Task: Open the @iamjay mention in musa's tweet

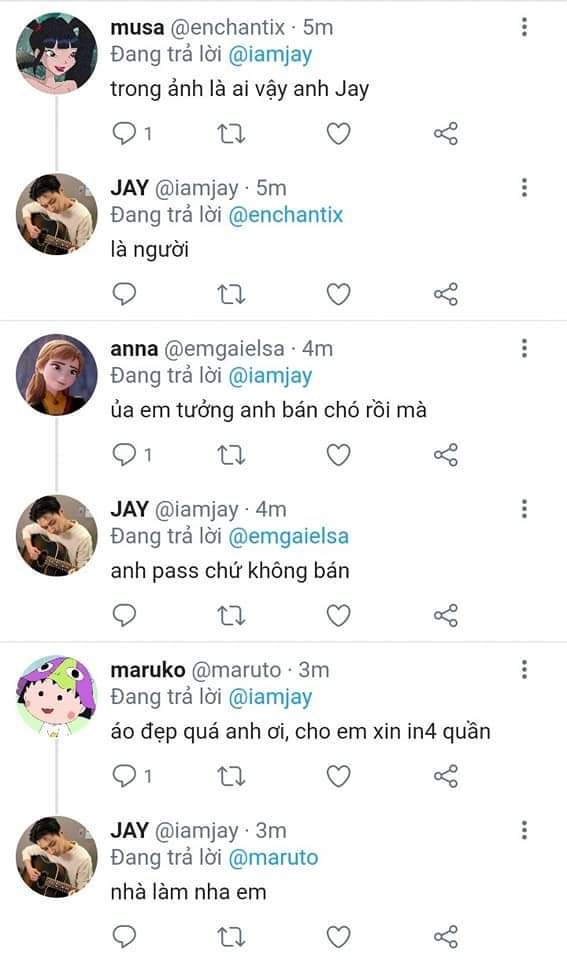Action: [270, 55]
